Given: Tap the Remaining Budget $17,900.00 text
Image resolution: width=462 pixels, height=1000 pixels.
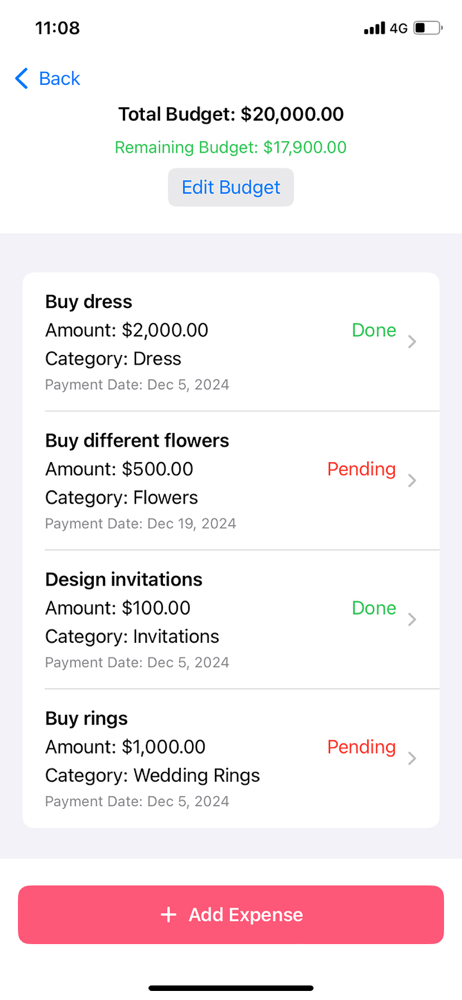Looking at the screenshot, I should pos(231,148).
